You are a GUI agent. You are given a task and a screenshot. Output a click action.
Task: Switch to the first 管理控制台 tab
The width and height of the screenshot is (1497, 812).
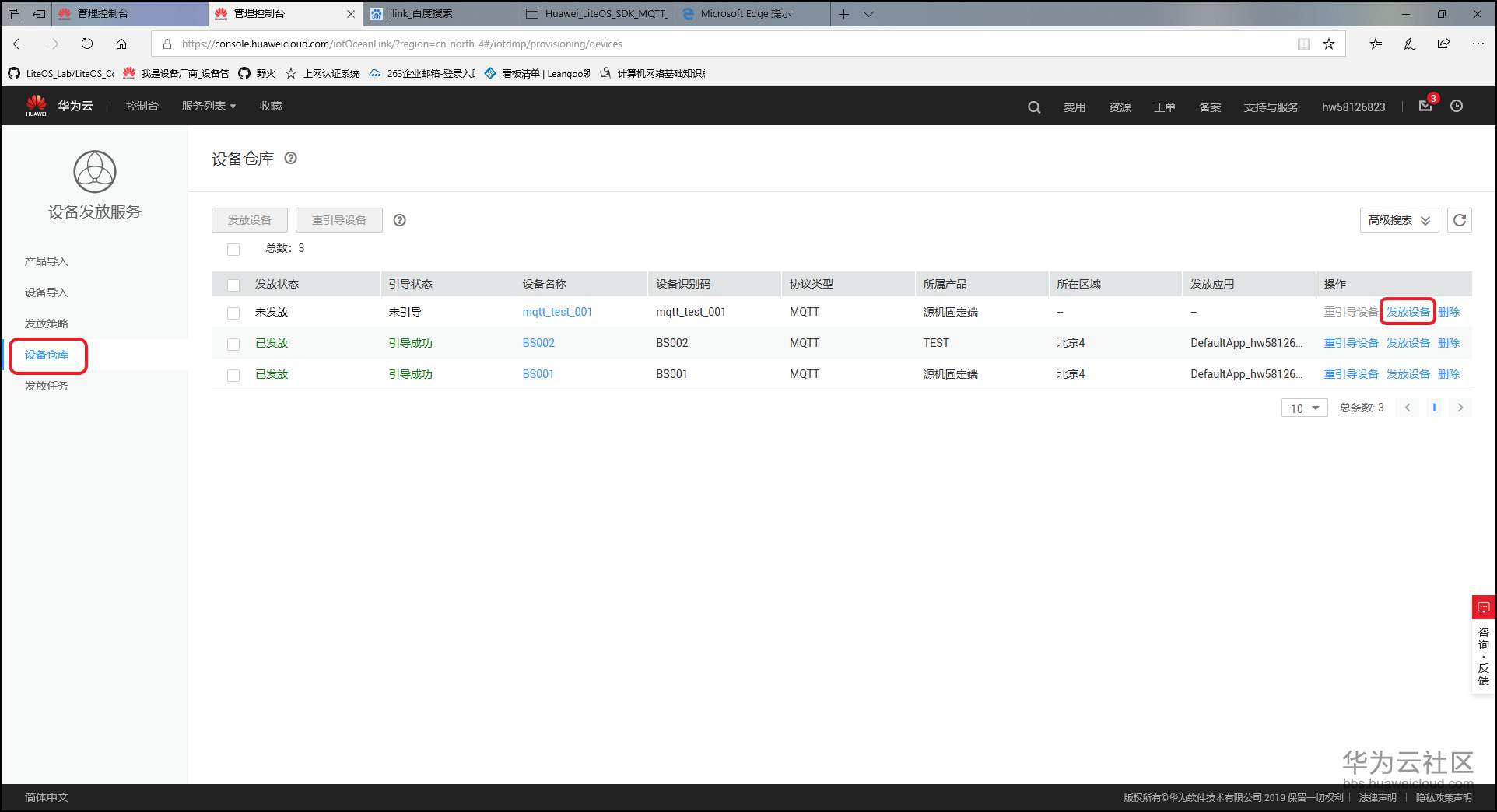tap(130, 14)
